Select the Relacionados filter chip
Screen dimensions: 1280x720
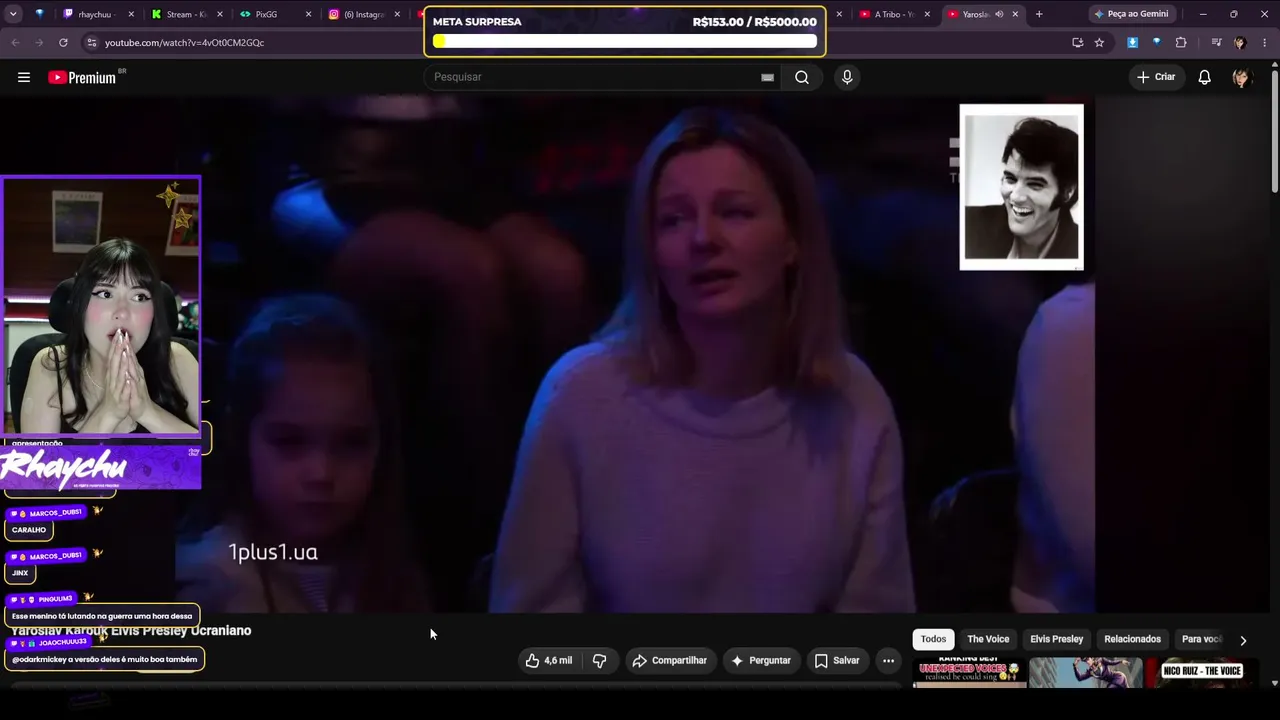[x=1132, y=639]
